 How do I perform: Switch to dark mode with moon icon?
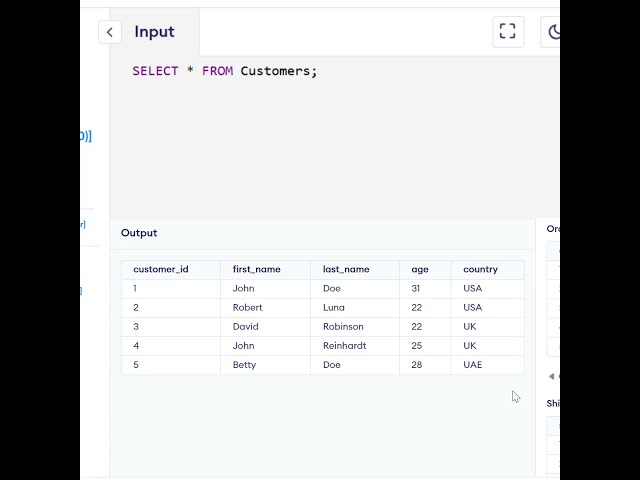point(552,32)
